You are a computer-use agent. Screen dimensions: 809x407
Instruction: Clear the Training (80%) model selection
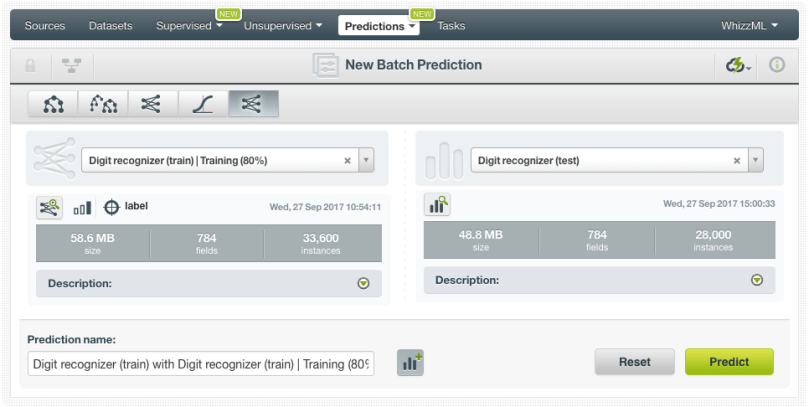click(348, 160)
